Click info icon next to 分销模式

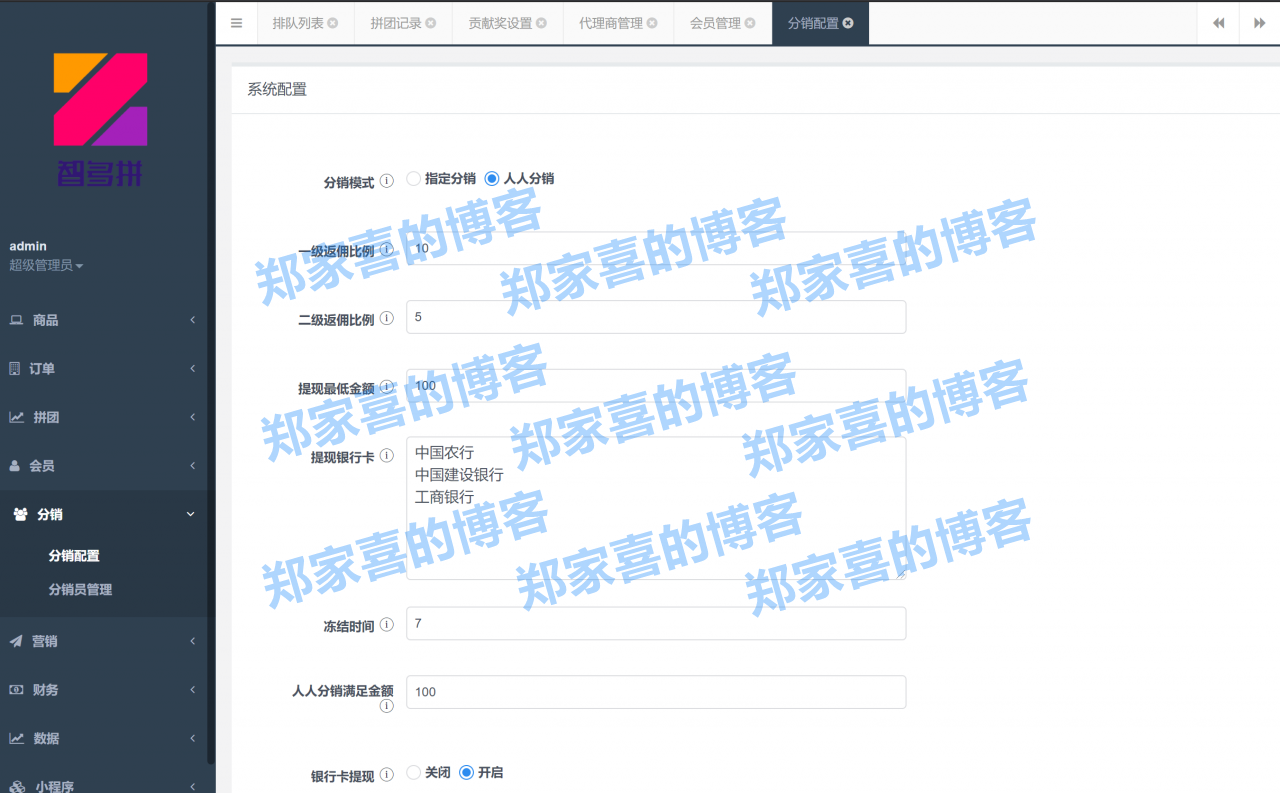[x=386, y=181]
